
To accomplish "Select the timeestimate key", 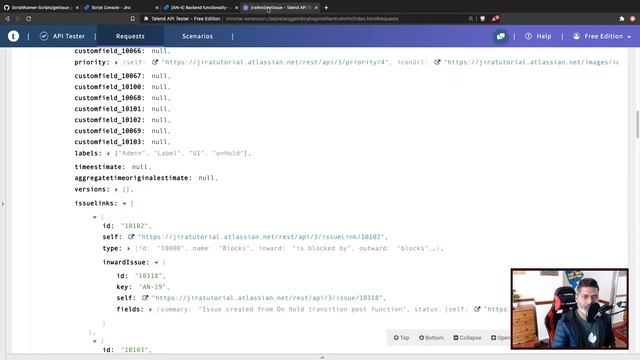I will [x=100, y=167].
